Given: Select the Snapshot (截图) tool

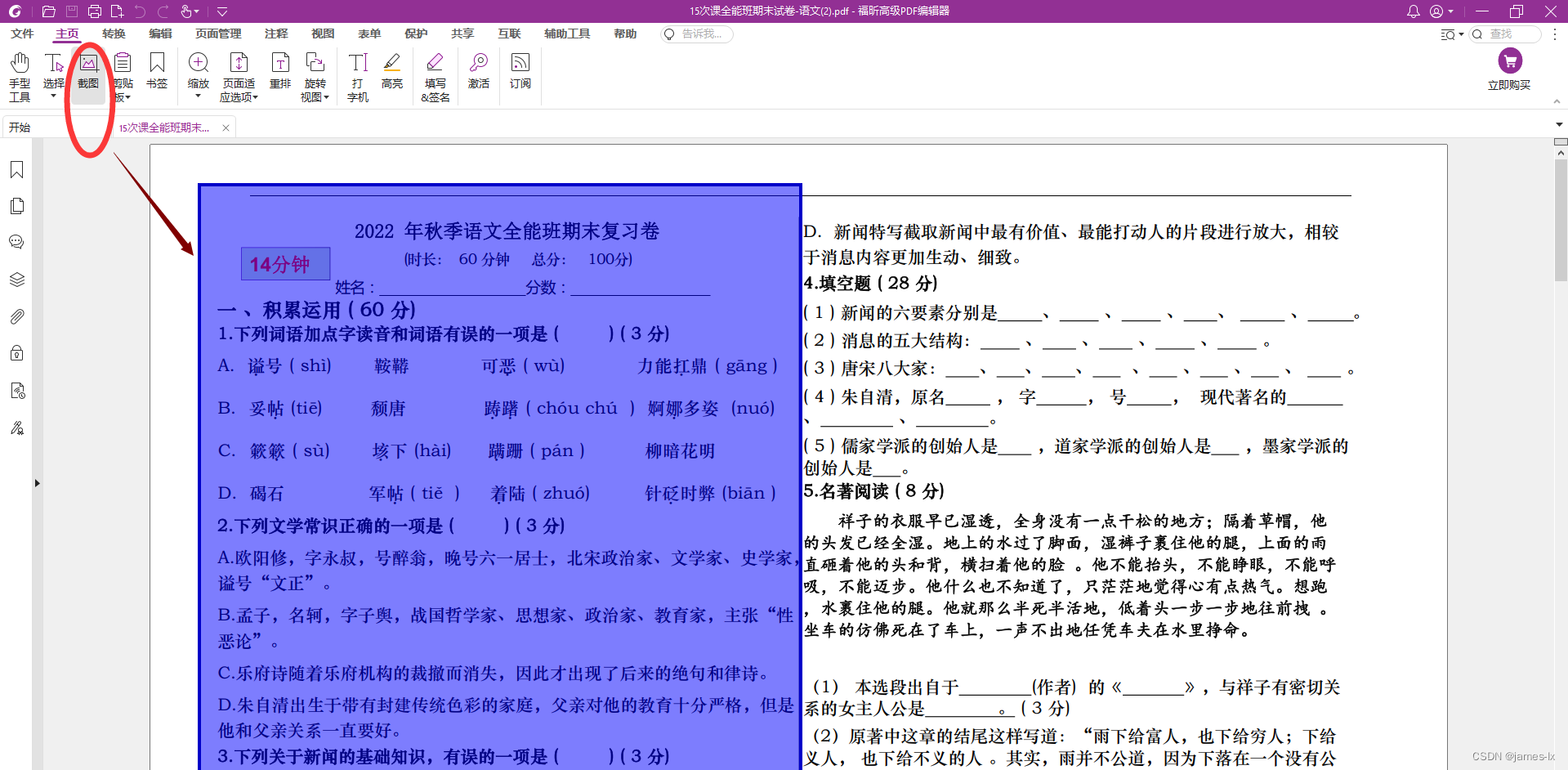Looking at the screenshot, I should tap(88, 74).
